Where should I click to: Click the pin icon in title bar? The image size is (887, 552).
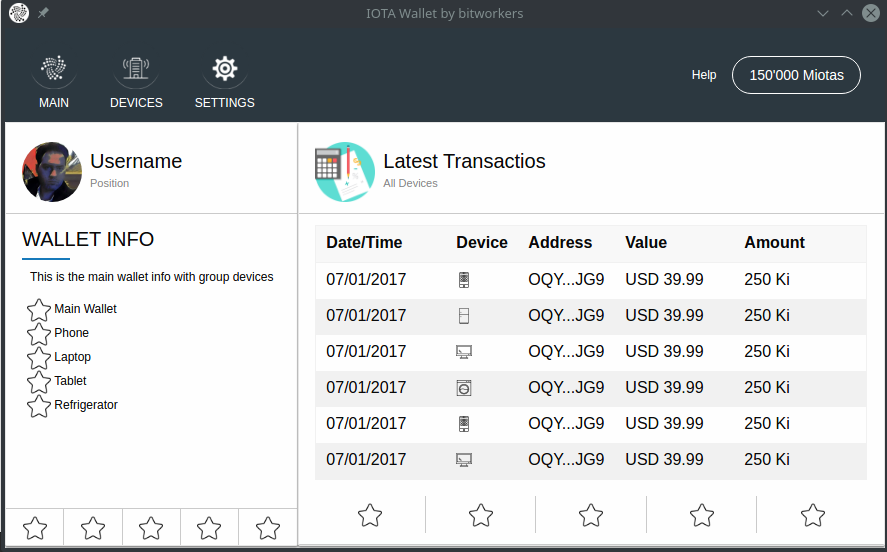click(x=43, y=13)
